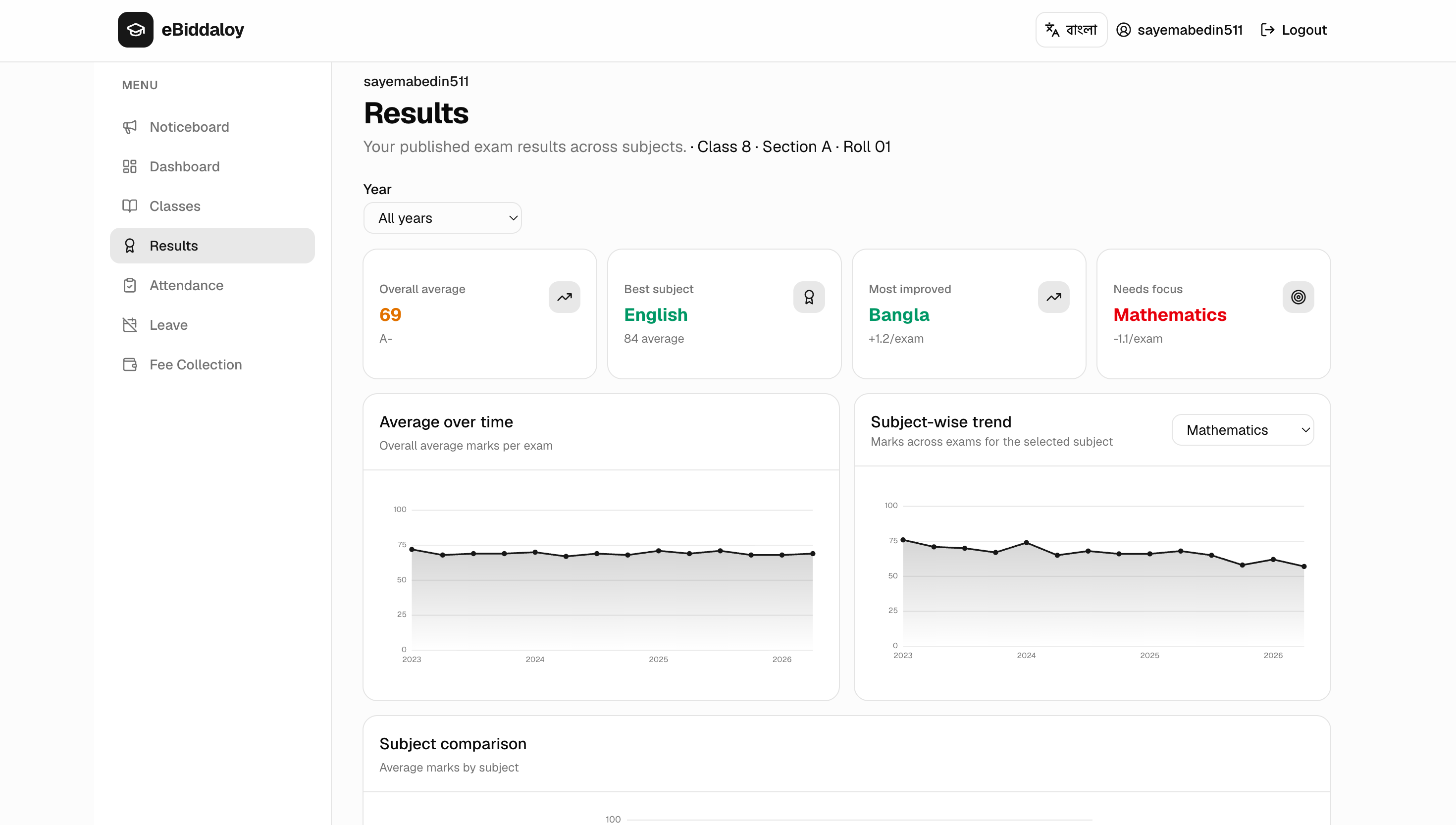
Task: Click the Noticeboard megaphone icon
Action: click(130, 127)
